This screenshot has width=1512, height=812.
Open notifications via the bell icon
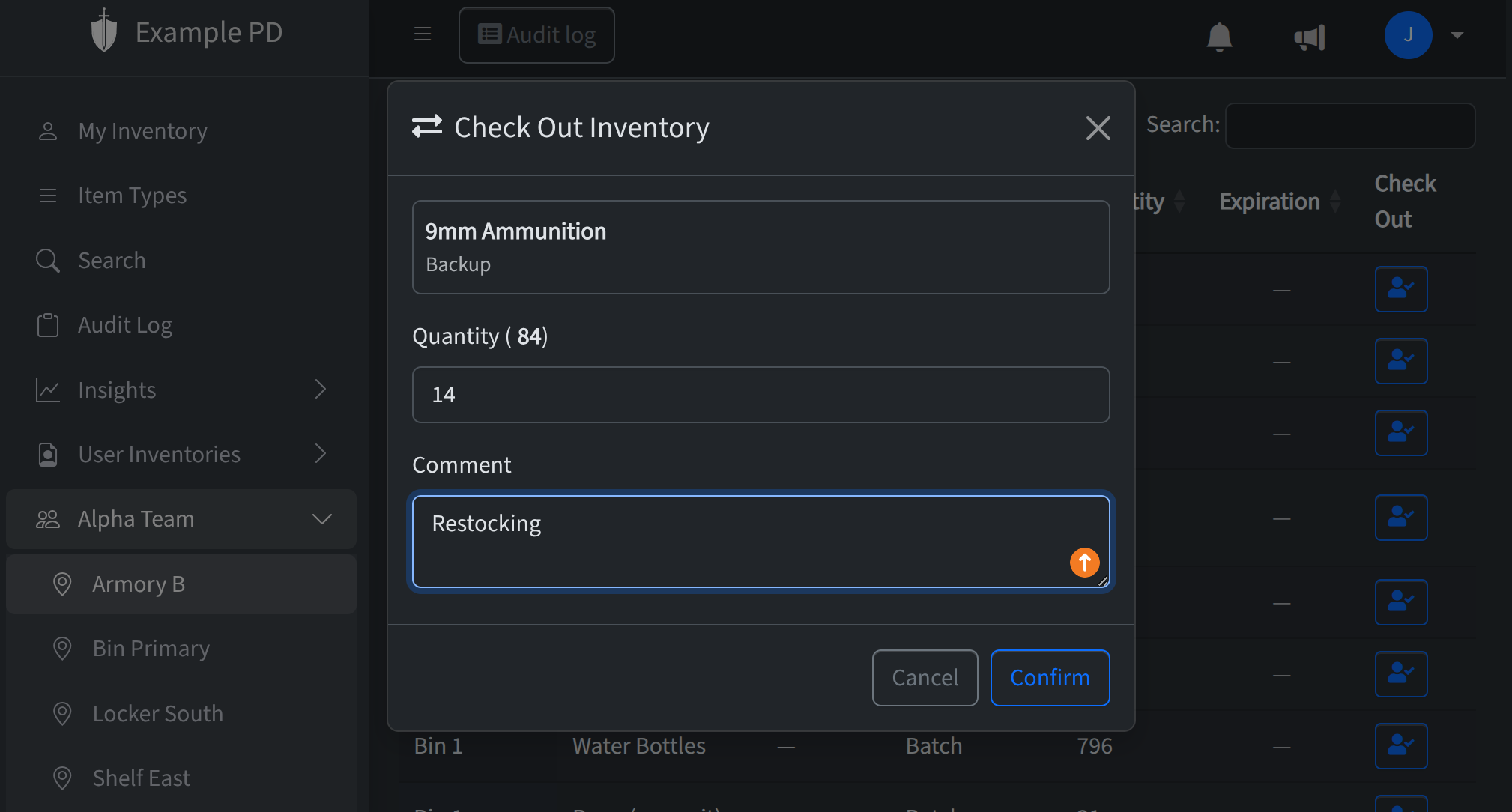(x=1218, y=36)
